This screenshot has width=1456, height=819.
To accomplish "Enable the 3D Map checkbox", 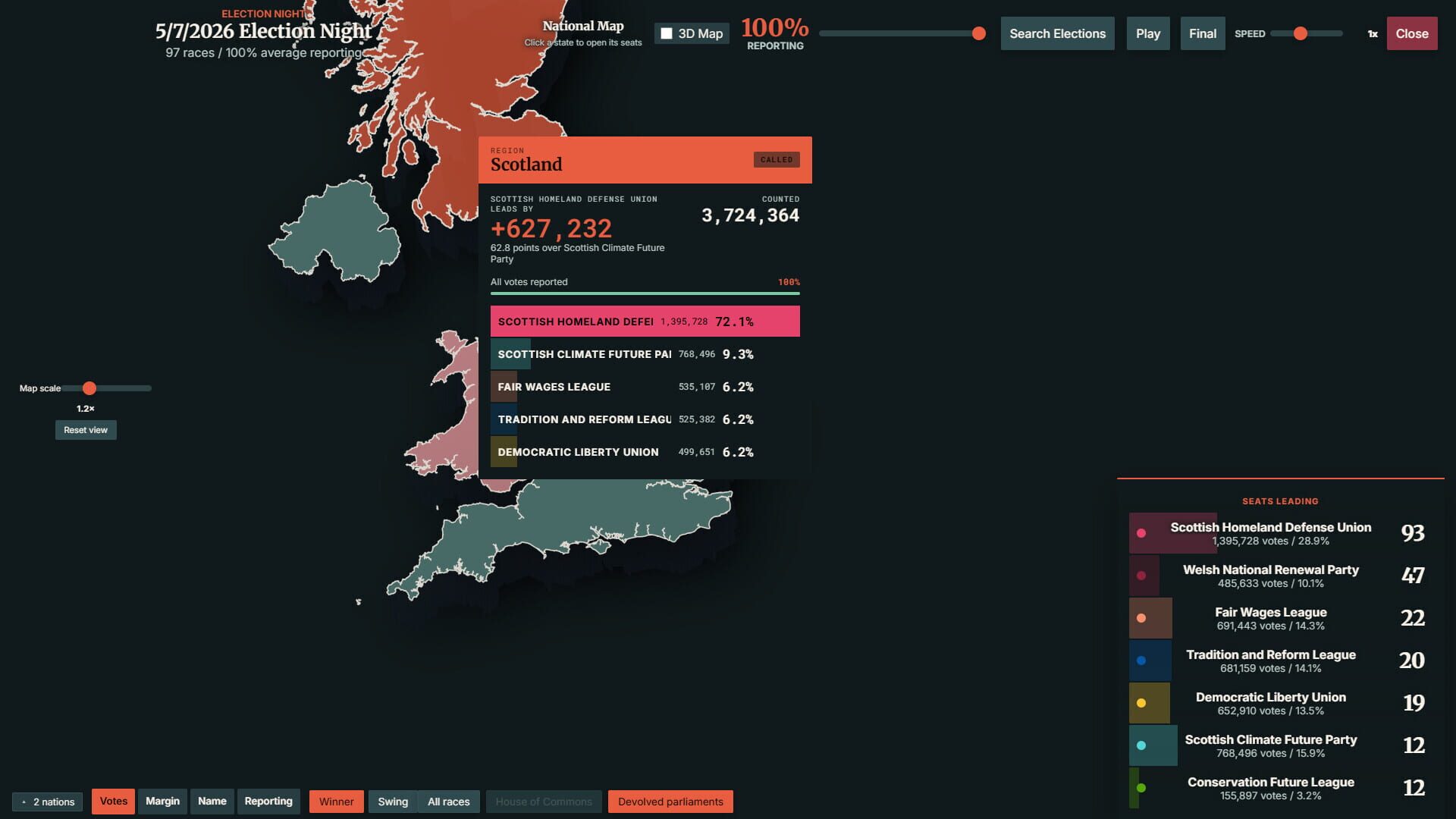I will 667,33.
